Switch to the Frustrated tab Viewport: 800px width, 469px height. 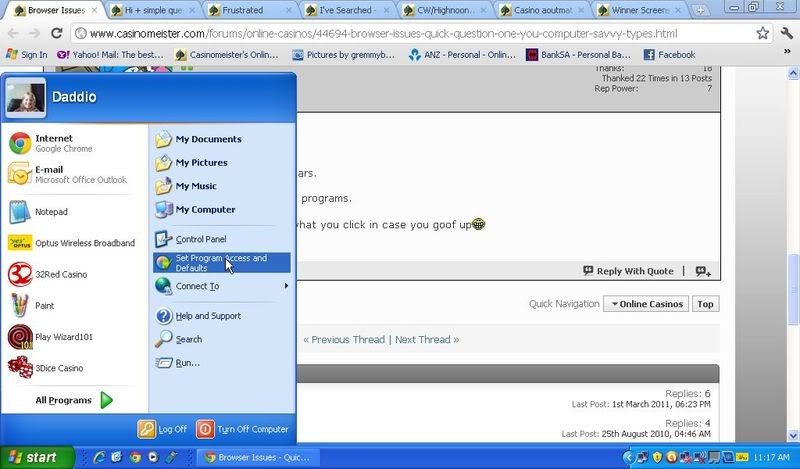click(251, 10)
